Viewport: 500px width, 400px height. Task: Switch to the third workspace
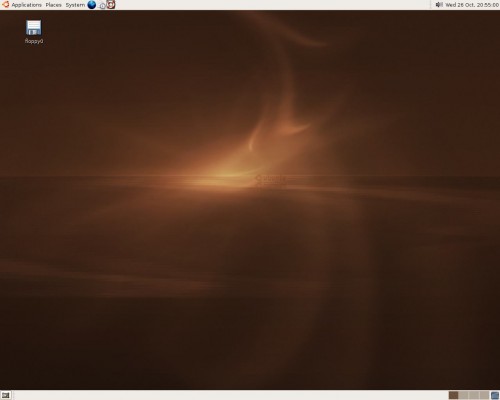(474, 395)
